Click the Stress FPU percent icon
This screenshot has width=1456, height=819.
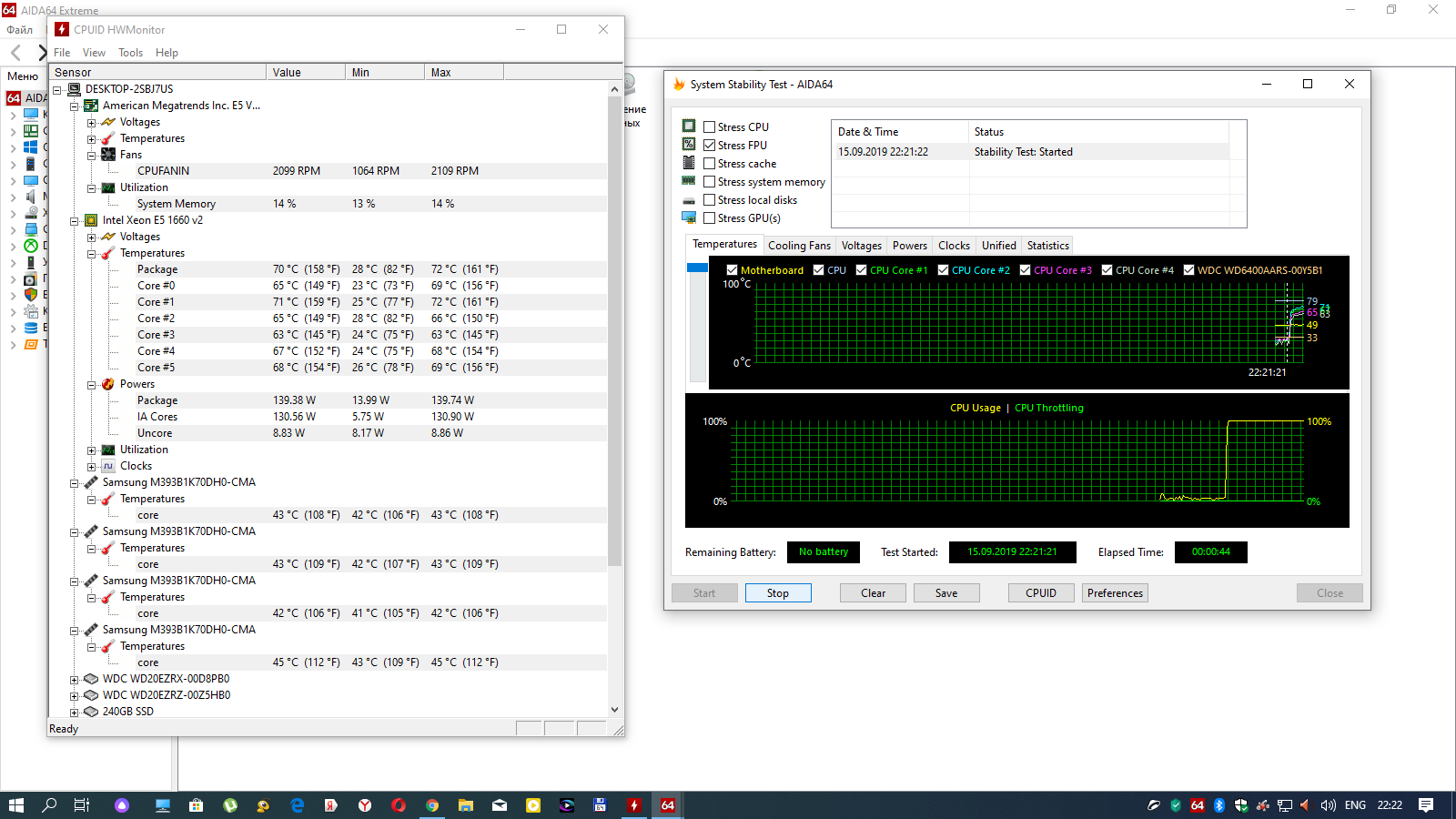click(689, 145)
